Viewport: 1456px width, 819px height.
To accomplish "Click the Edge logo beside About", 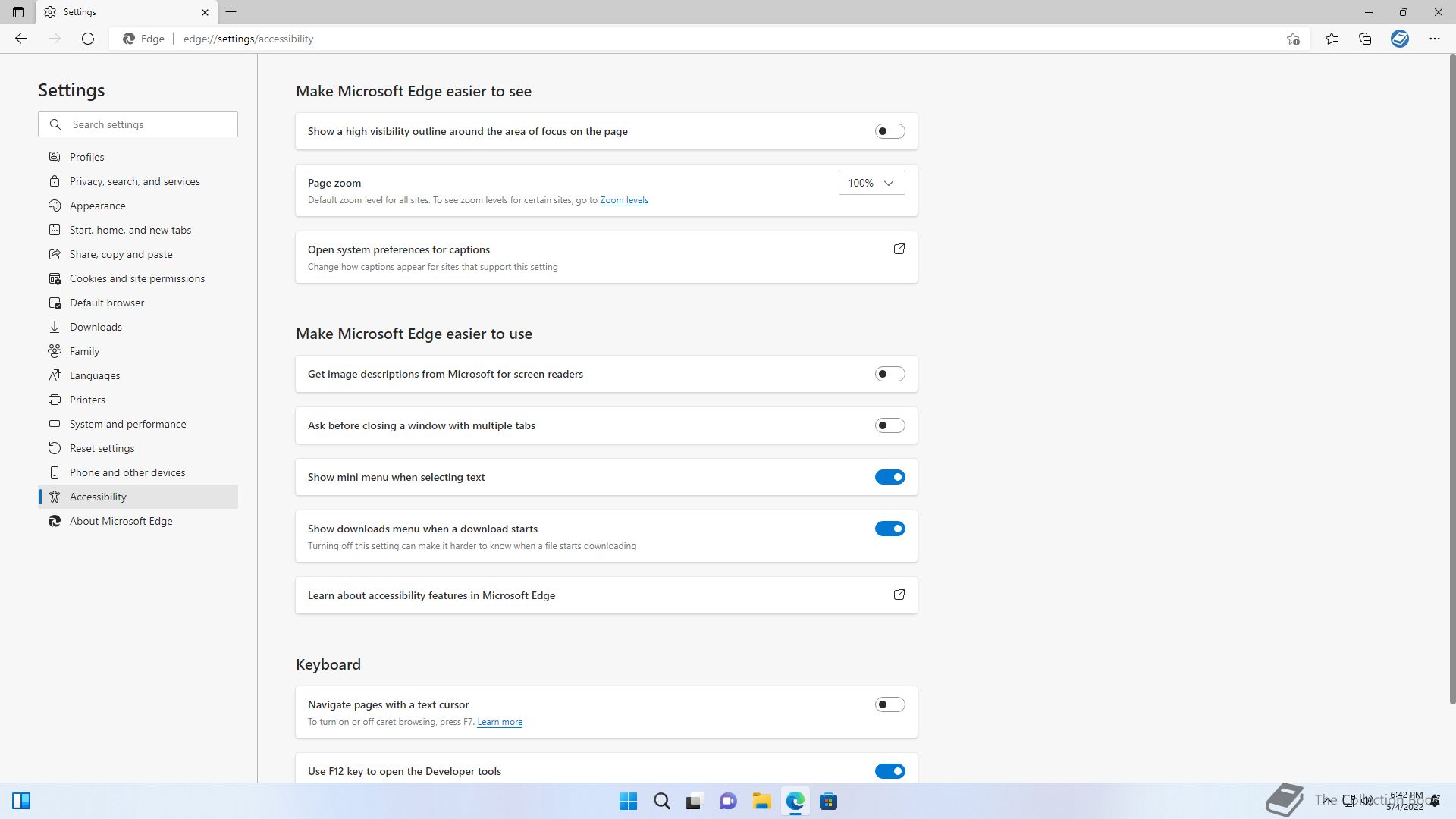I will tap(55, 521).
